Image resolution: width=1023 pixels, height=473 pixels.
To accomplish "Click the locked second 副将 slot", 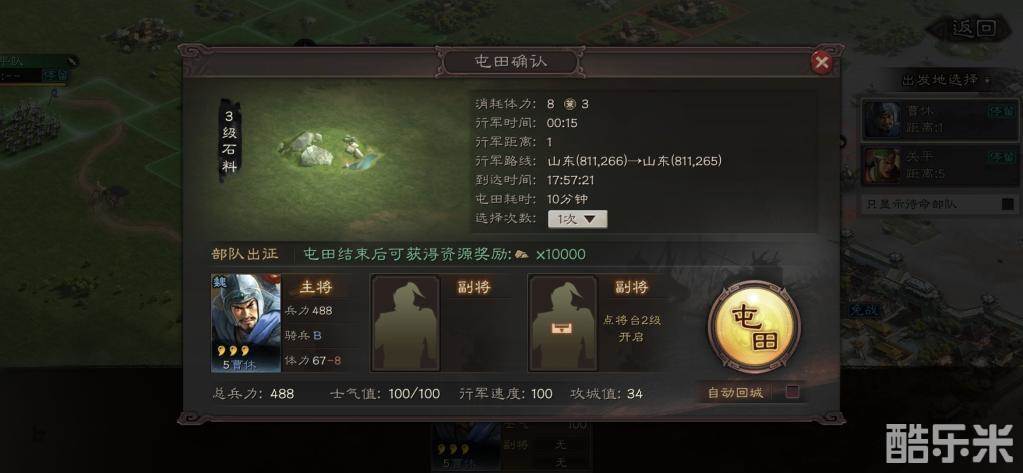I will [562, 323].
